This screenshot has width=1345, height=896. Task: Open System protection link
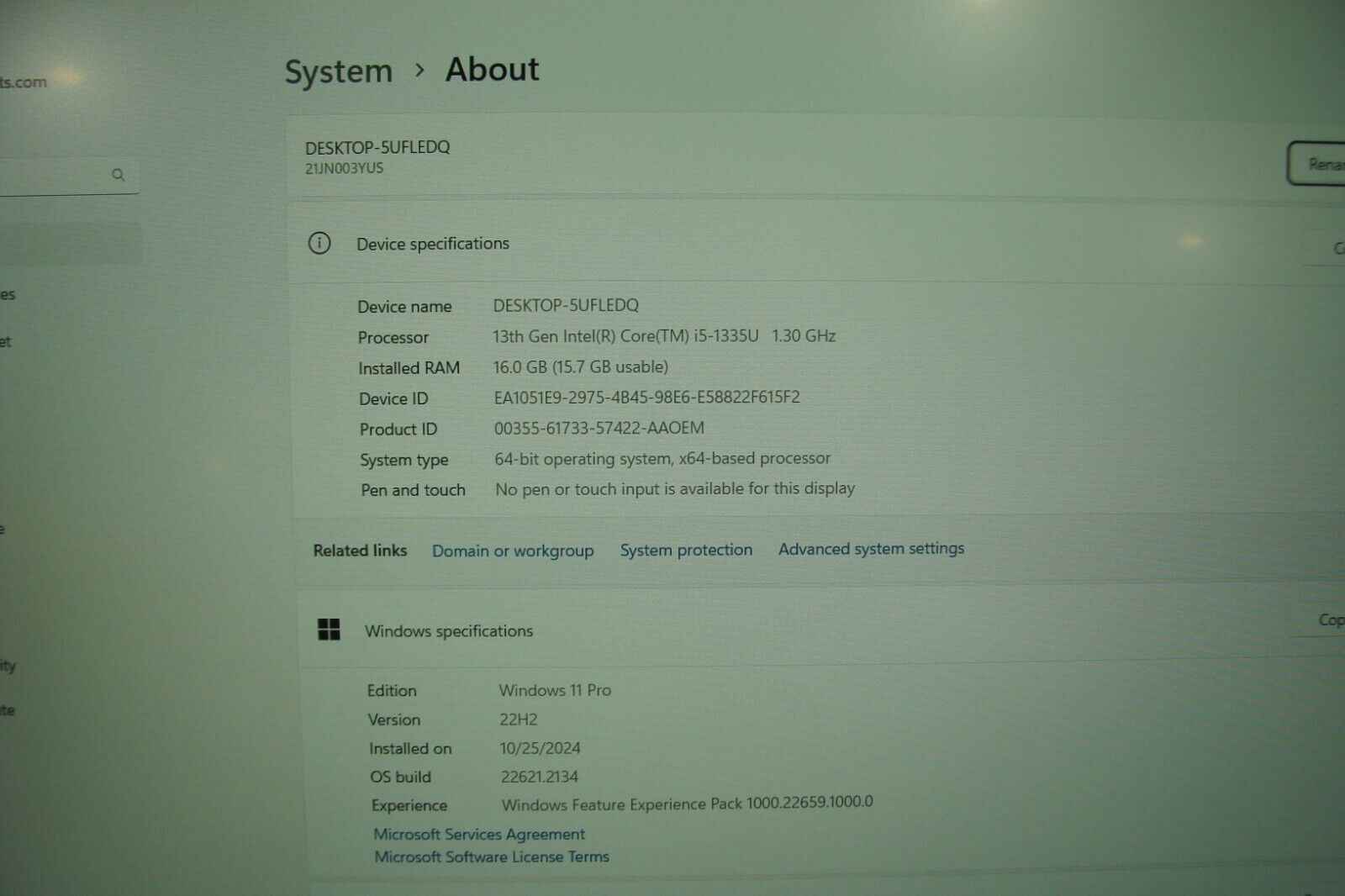[686, 550]
